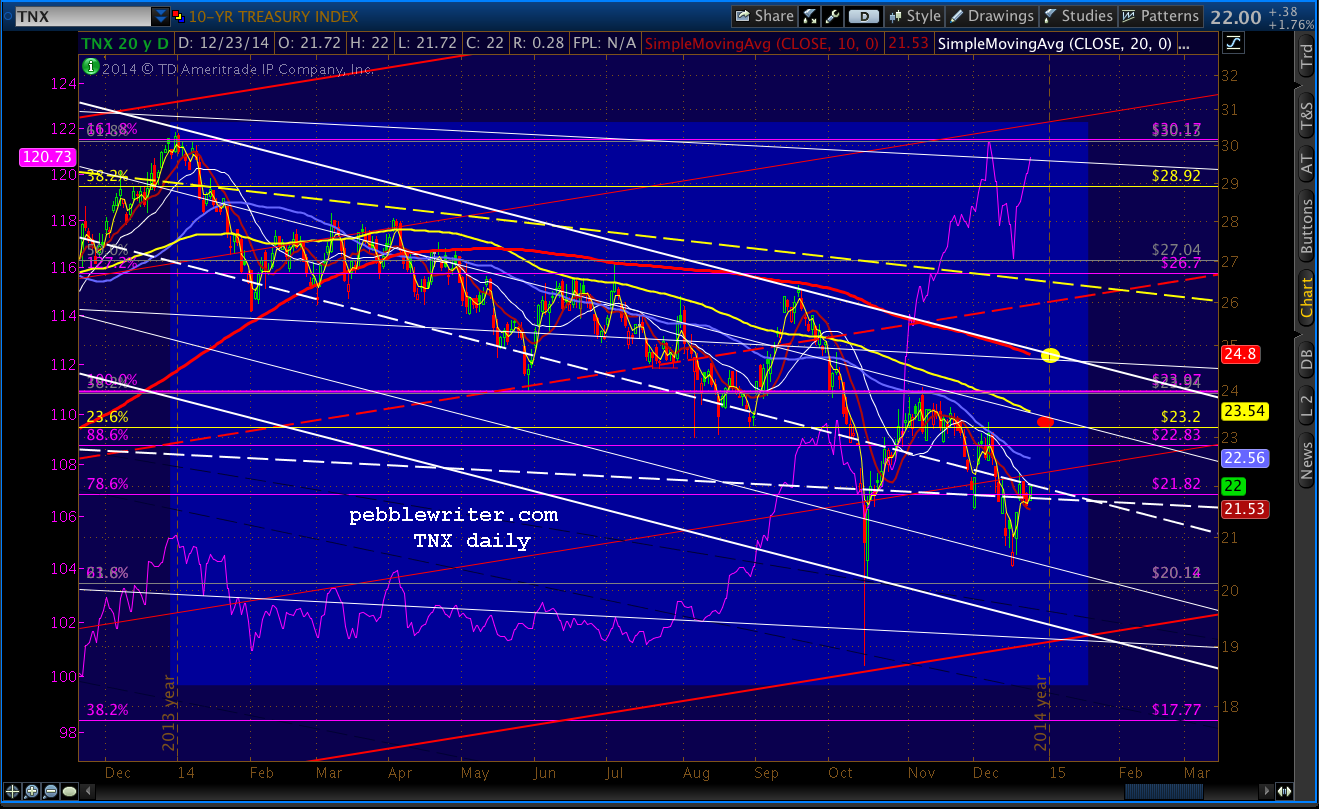Open the T&S side tab

pyautogui.click(x=1306, y=117)
